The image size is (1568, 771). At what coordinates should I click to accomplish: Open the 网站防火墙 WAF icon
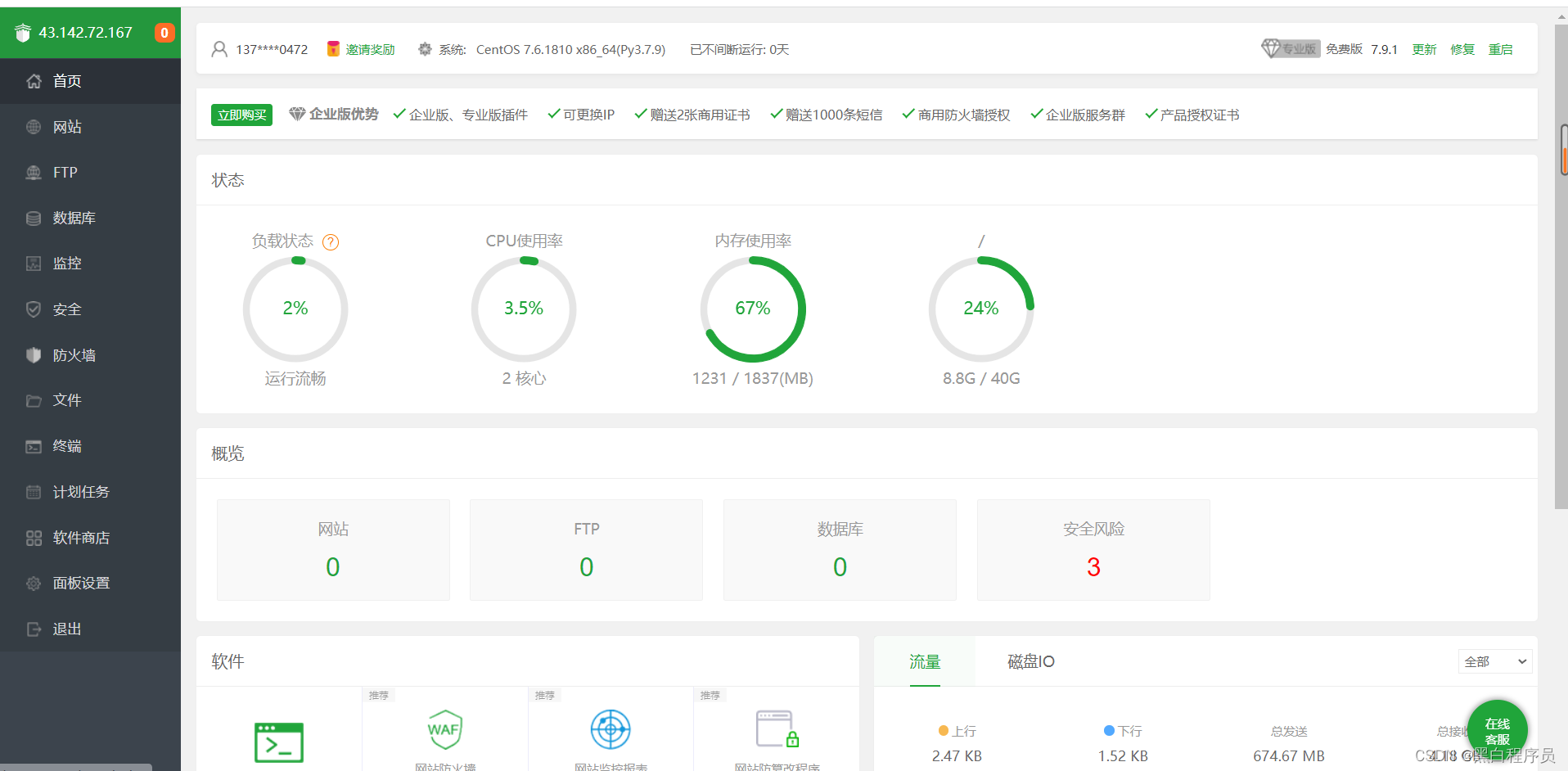coord(444,729)
